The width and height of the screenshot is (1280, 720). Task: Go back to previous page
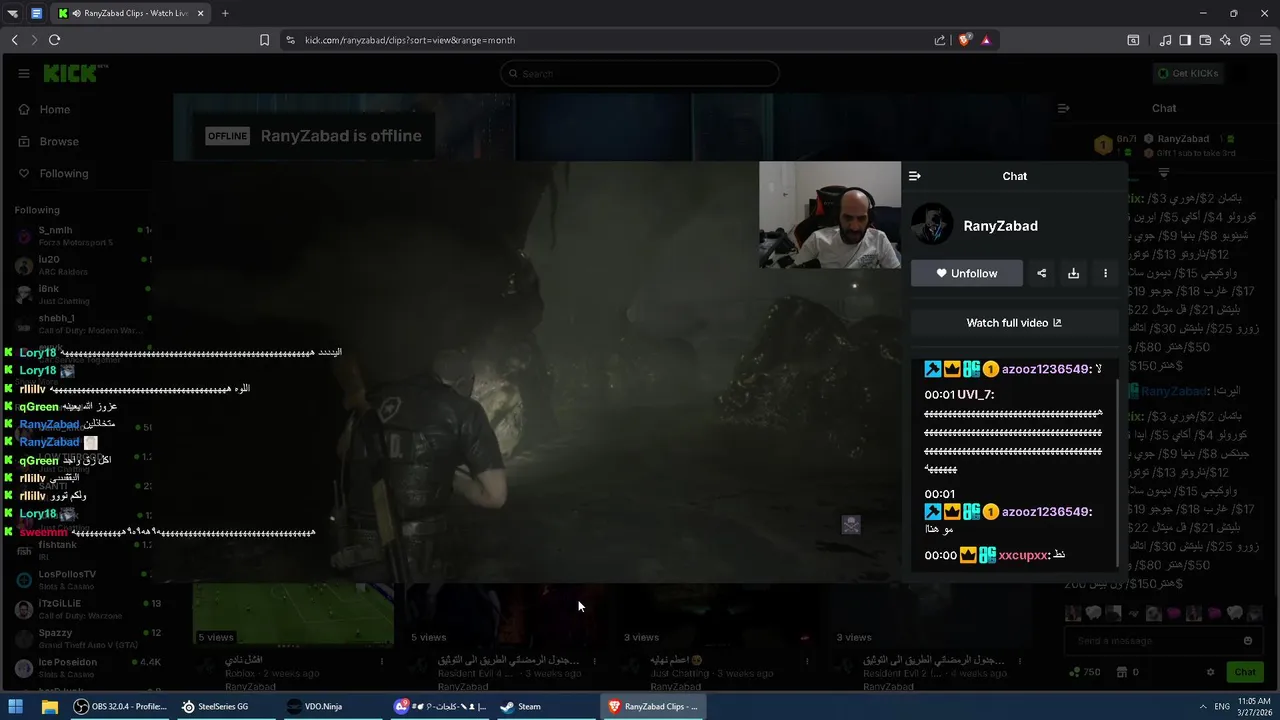point(14,40)
